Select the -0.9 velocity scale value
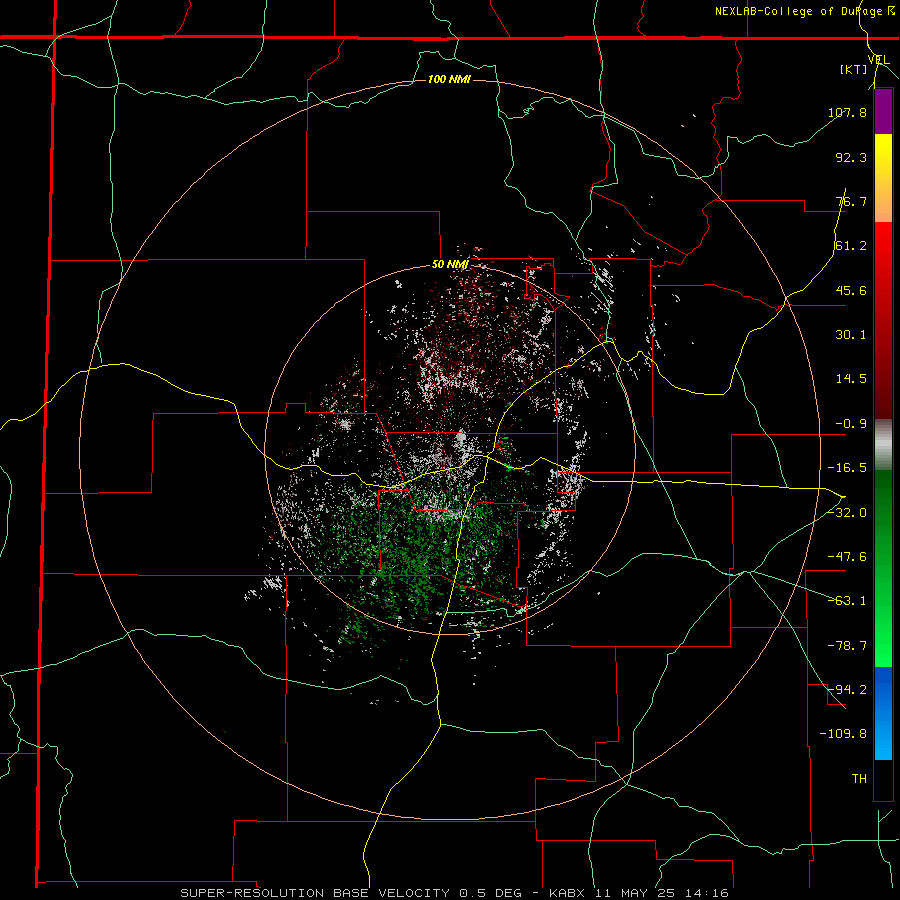This screenshot has height=900, width=900. (x=851, y=424)
